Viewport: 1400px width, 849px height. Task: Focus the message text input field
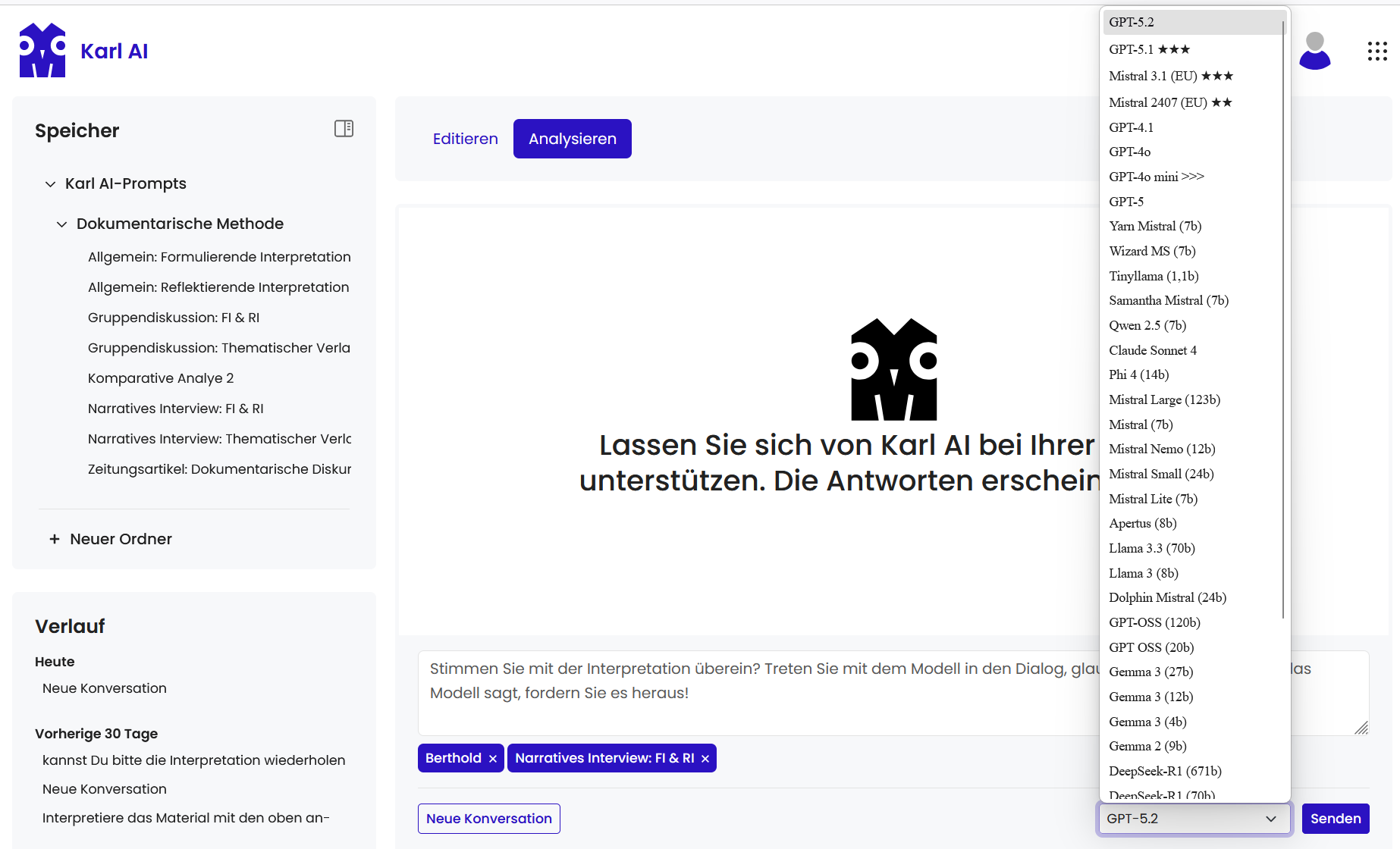tap(893, 693)
